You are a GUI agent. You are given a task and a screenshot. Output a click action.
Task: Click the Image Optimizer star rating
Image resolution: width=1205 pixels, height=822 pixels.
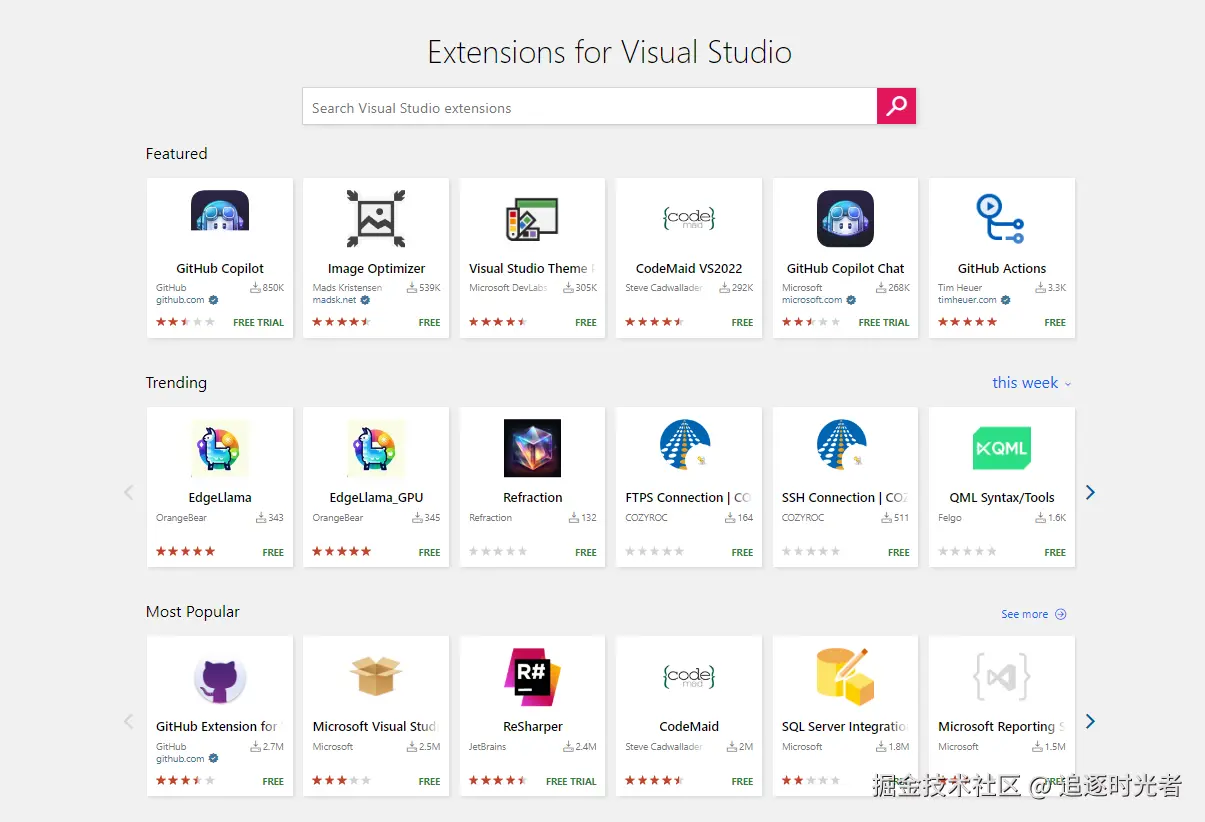coord(341,322)
